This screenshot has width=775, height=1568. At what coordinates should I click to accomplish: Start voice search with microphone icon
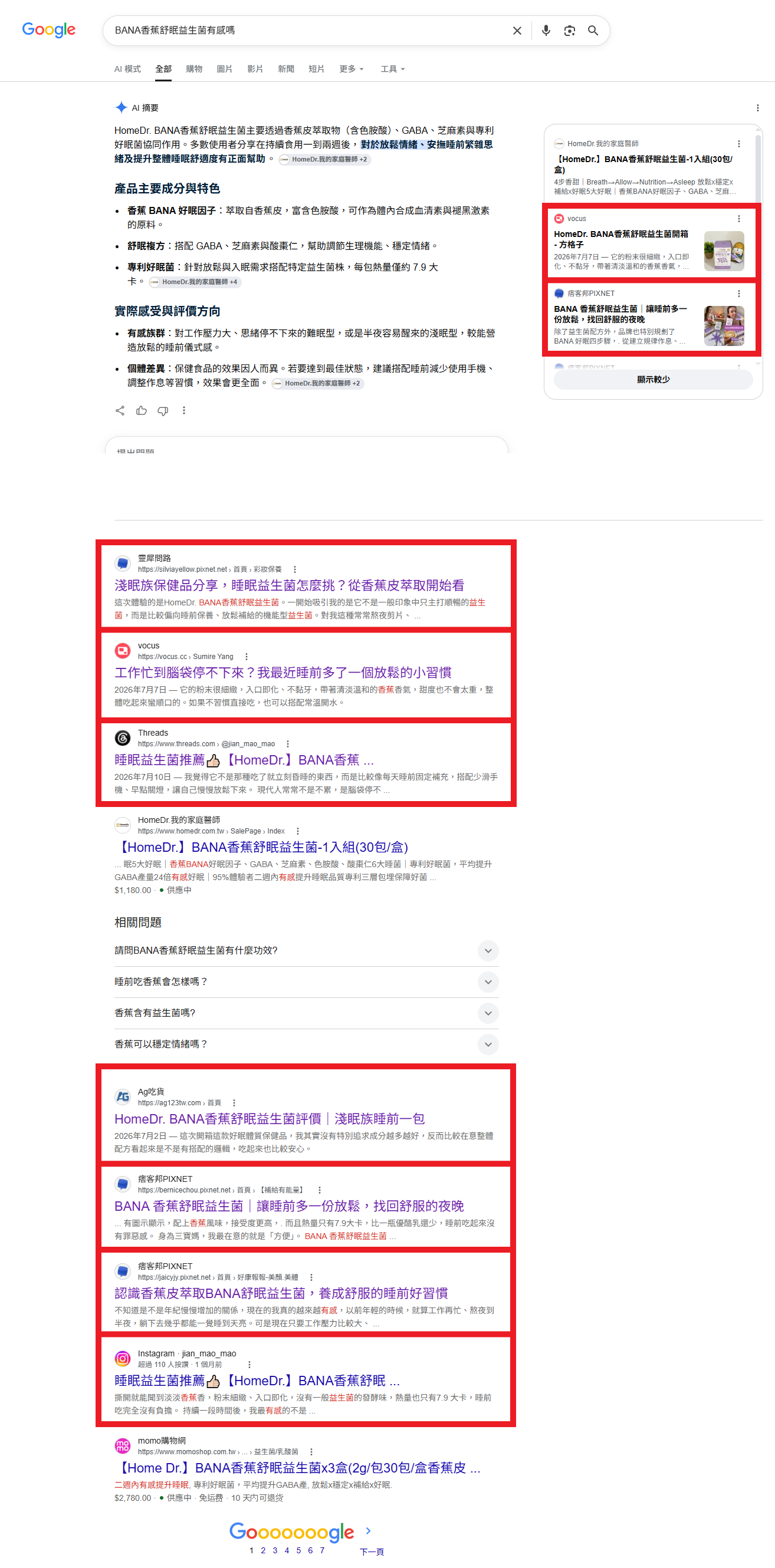tap(546, 31)
